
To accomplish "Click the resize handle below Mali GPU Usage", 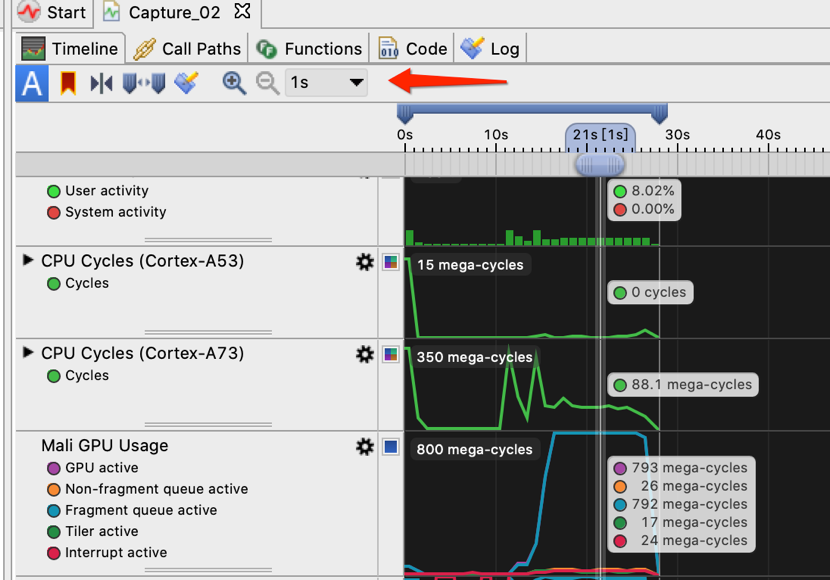I will [208, 570].
